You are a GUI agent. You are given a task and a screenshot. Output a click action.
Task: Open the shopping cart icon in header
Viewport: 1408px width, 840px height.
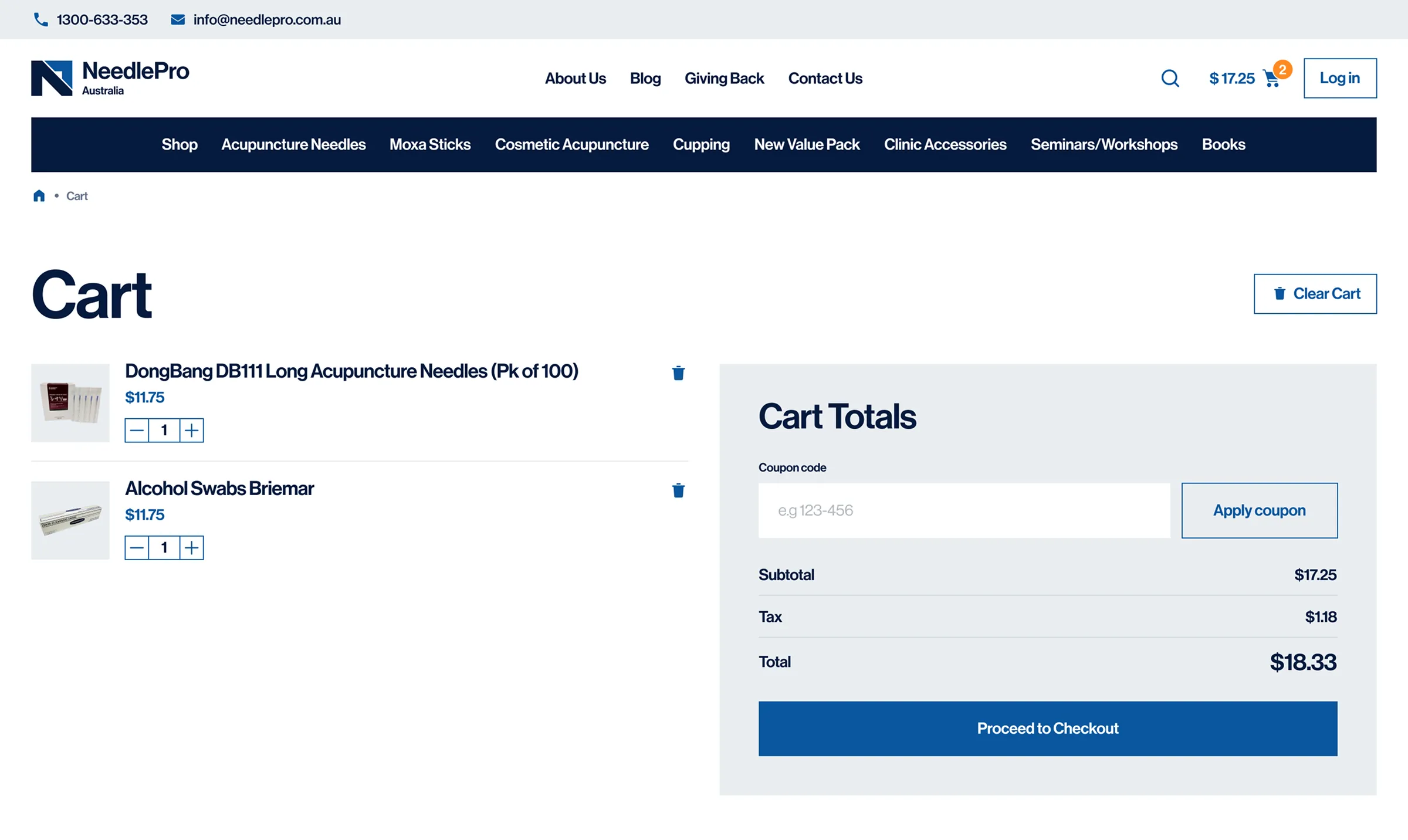[x=1271, y=79]
